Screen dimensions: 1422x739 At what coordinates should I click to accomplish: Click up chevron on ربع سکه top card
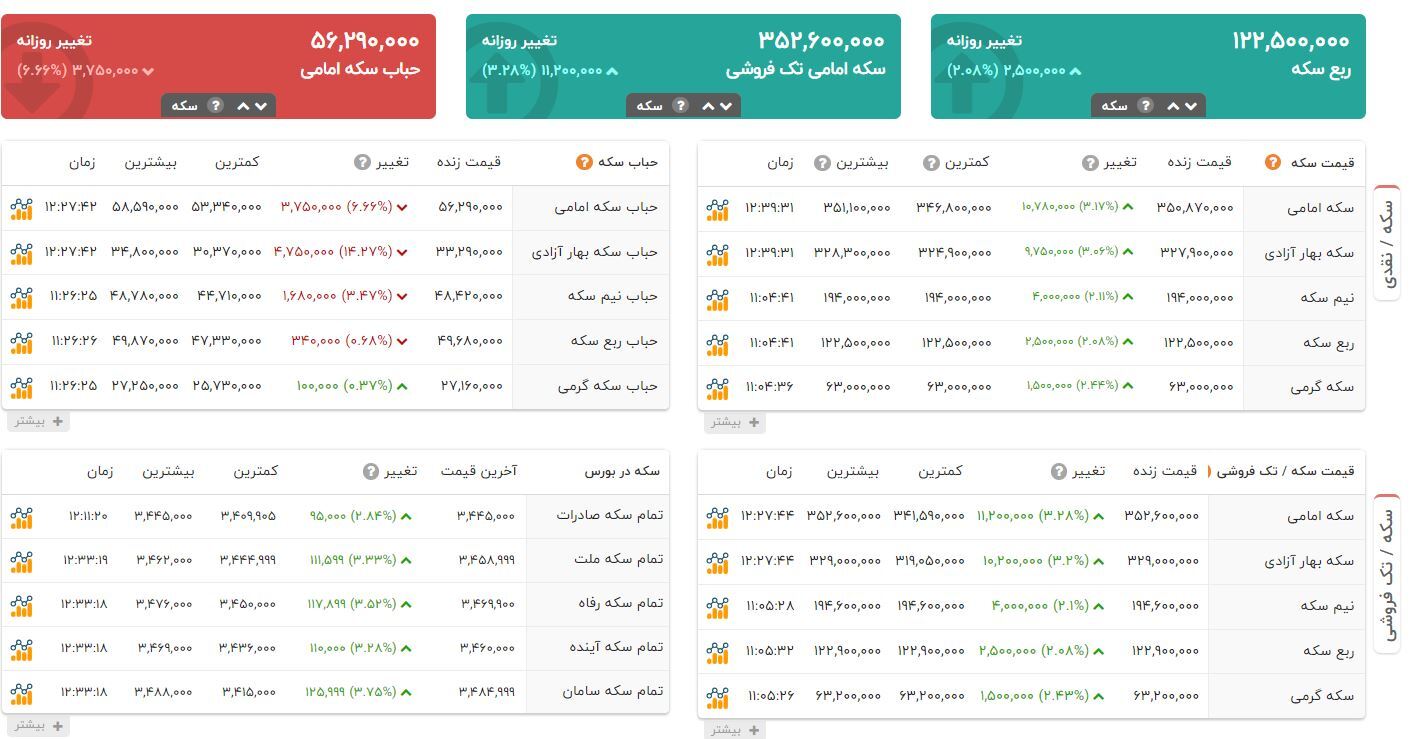[x=1173, y=106]
